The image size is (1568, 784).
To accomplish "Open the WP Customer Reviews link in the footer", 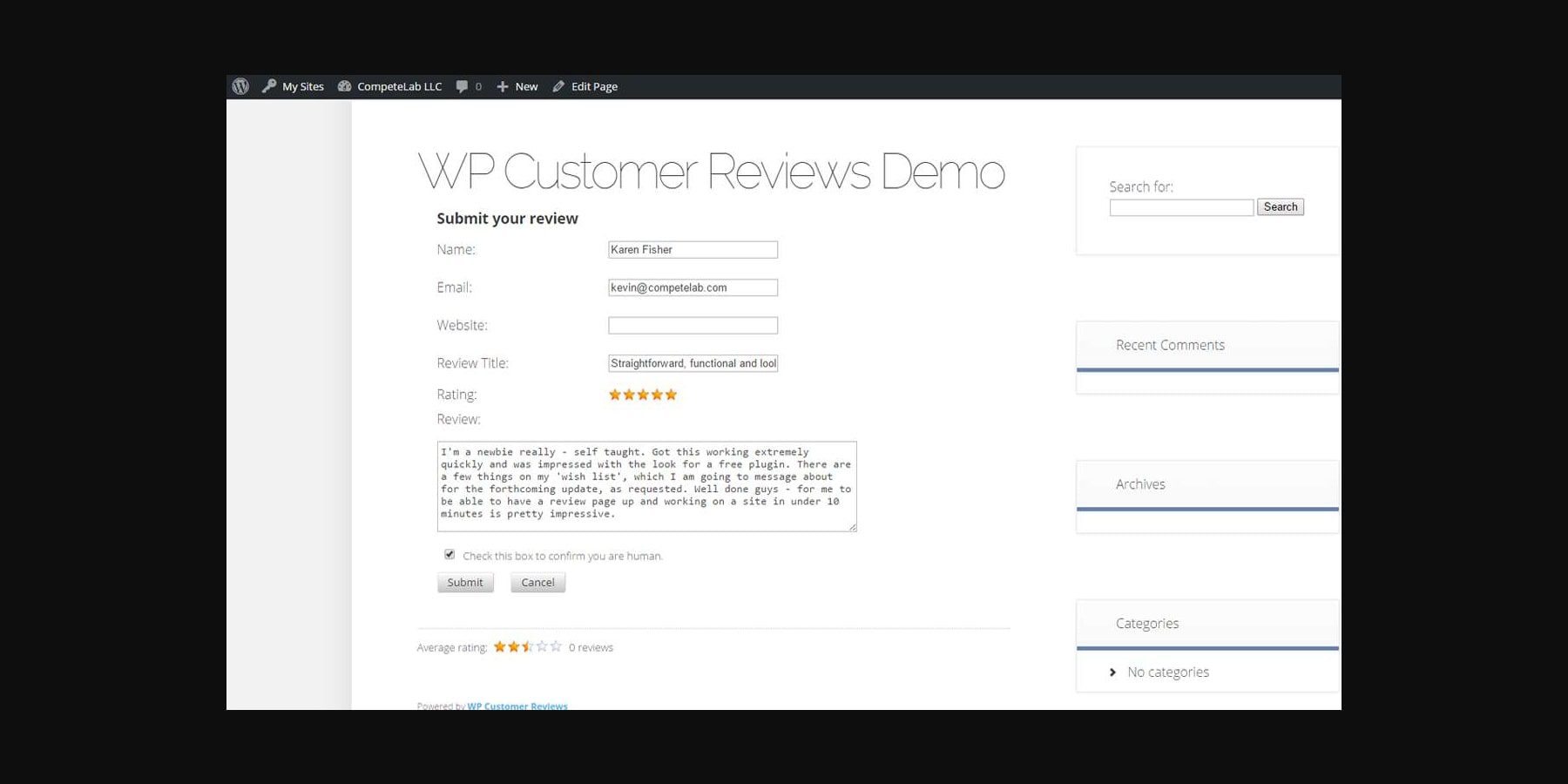I will point(517,706).
